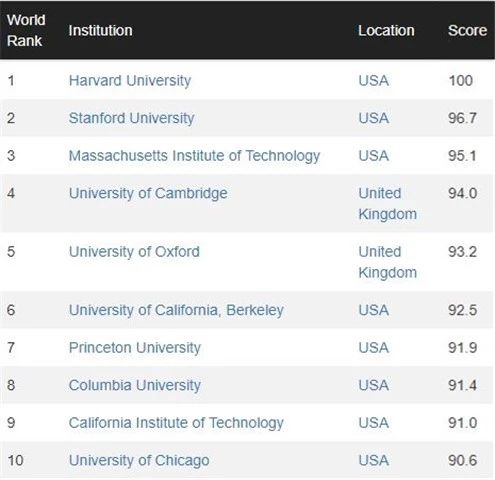Select United Kingdom location for Oxford
This screenshot has width=495, height=480.
(388, 262)
